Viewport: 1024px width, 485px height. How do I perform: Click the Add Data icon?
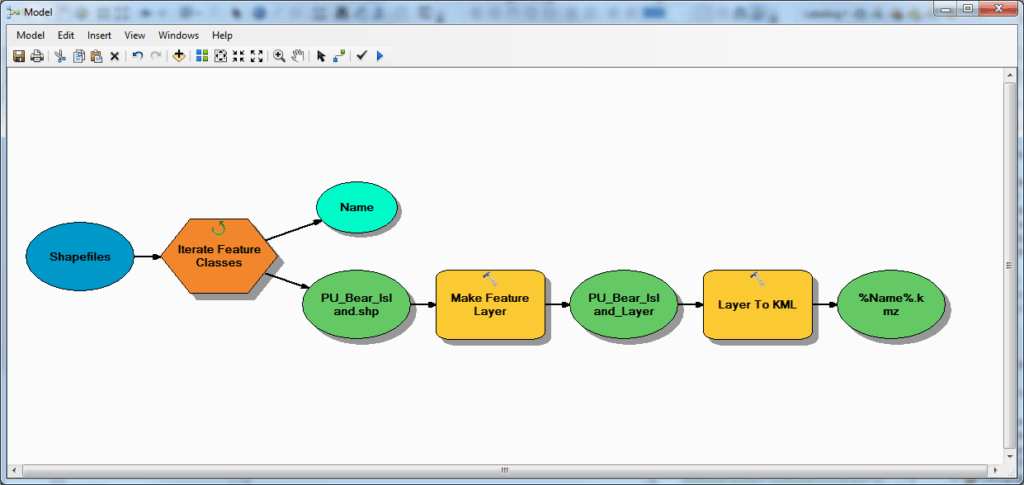179,56
